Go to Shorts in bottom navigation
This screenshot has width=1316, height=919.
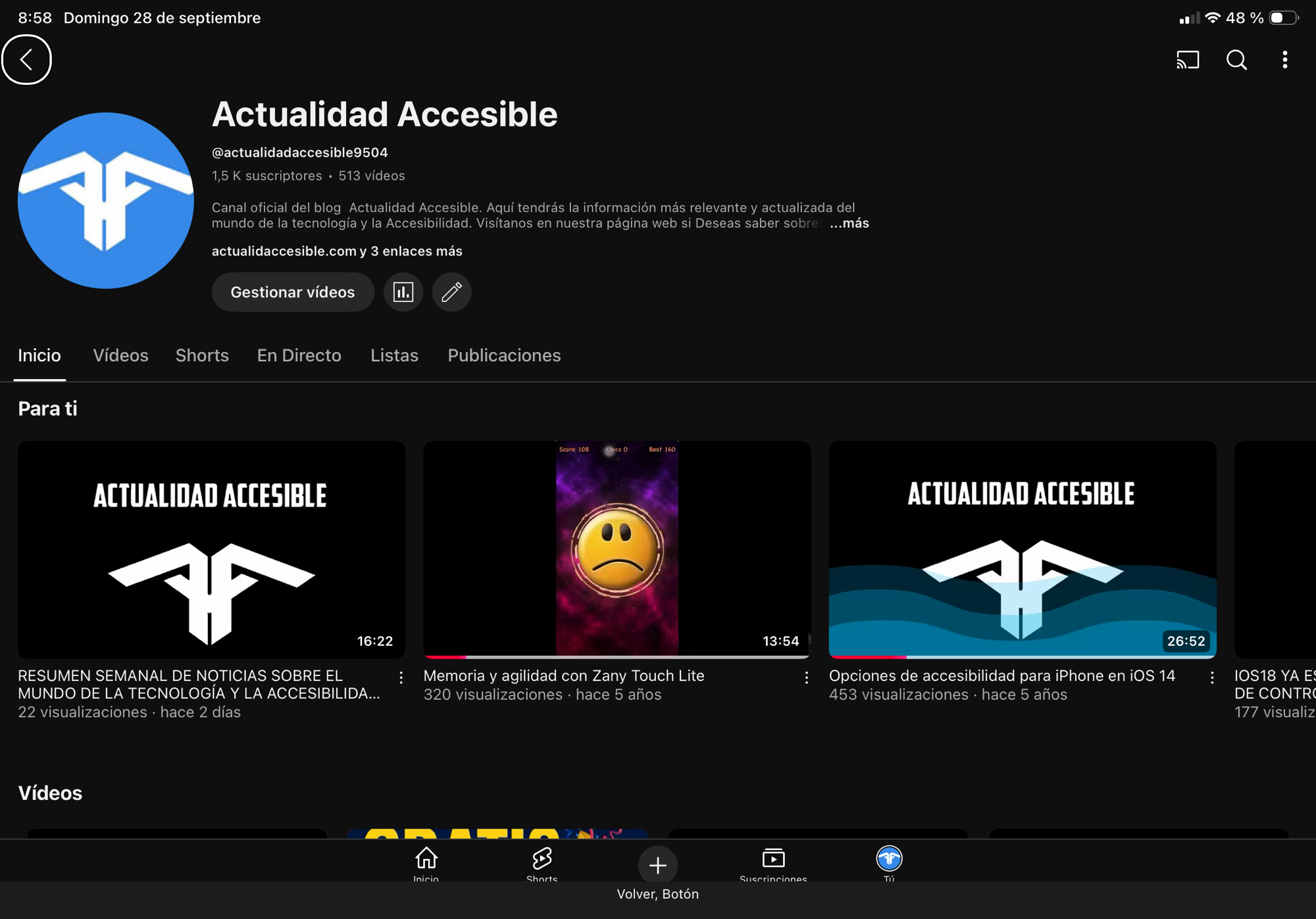542,863
